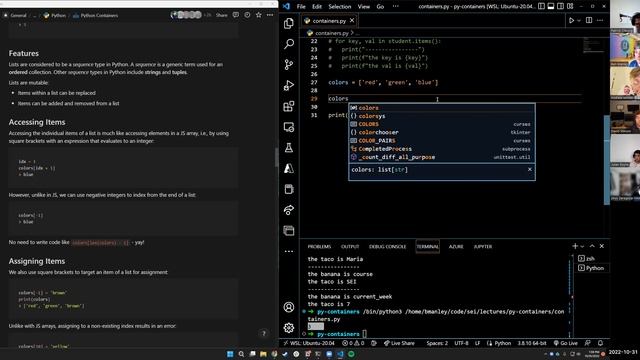Close the suggestion details widget
640x360 pixels.
(x=530, y=169)
